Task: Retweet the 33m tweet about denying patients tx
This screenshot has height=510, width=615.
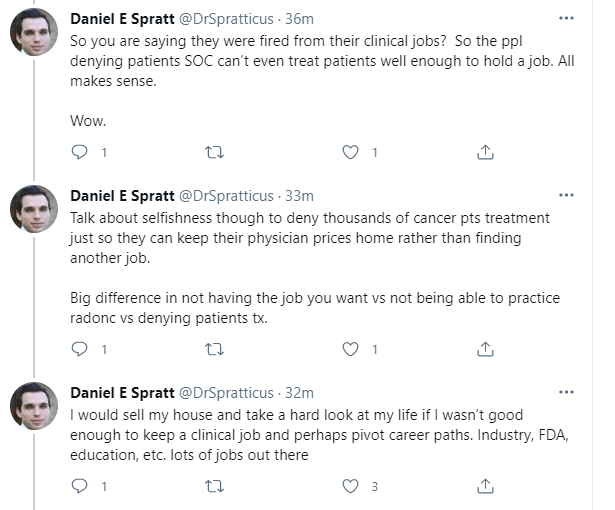Action: point(214,349)
